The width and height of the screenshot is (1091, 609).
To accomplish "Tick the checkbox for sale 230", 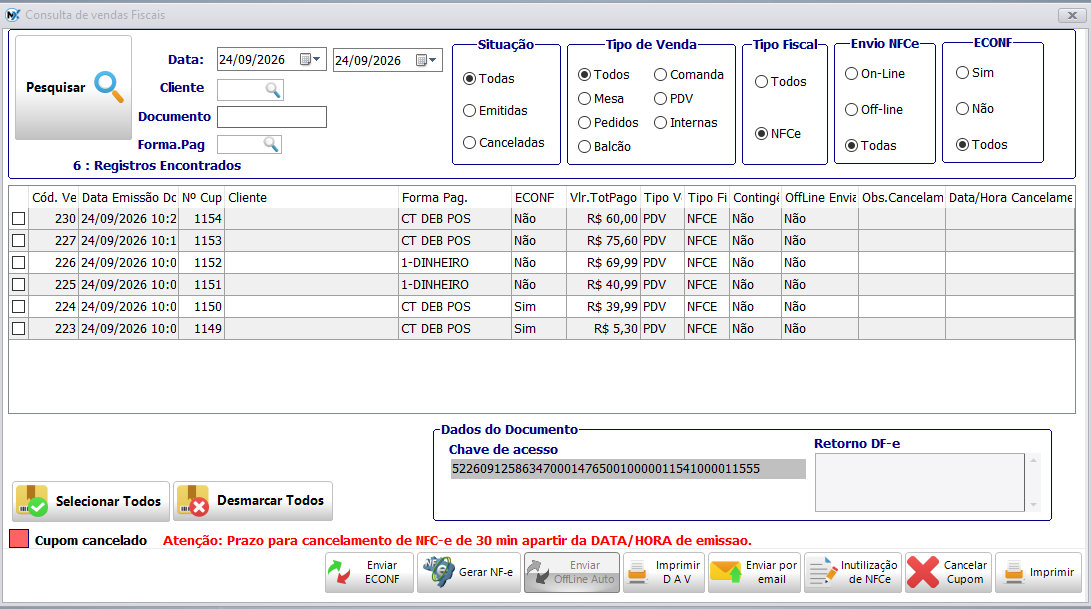I will (19, 219).
